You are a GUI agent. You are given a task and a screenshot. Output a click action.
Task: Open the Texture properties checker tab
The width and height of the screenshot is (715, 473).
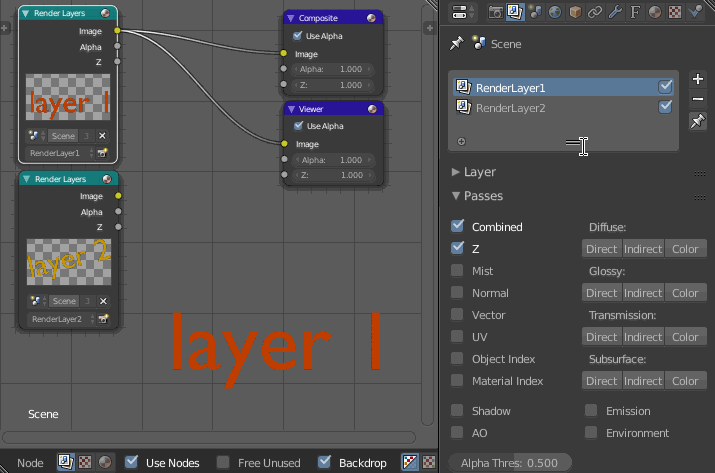click(x=675, y=13)
